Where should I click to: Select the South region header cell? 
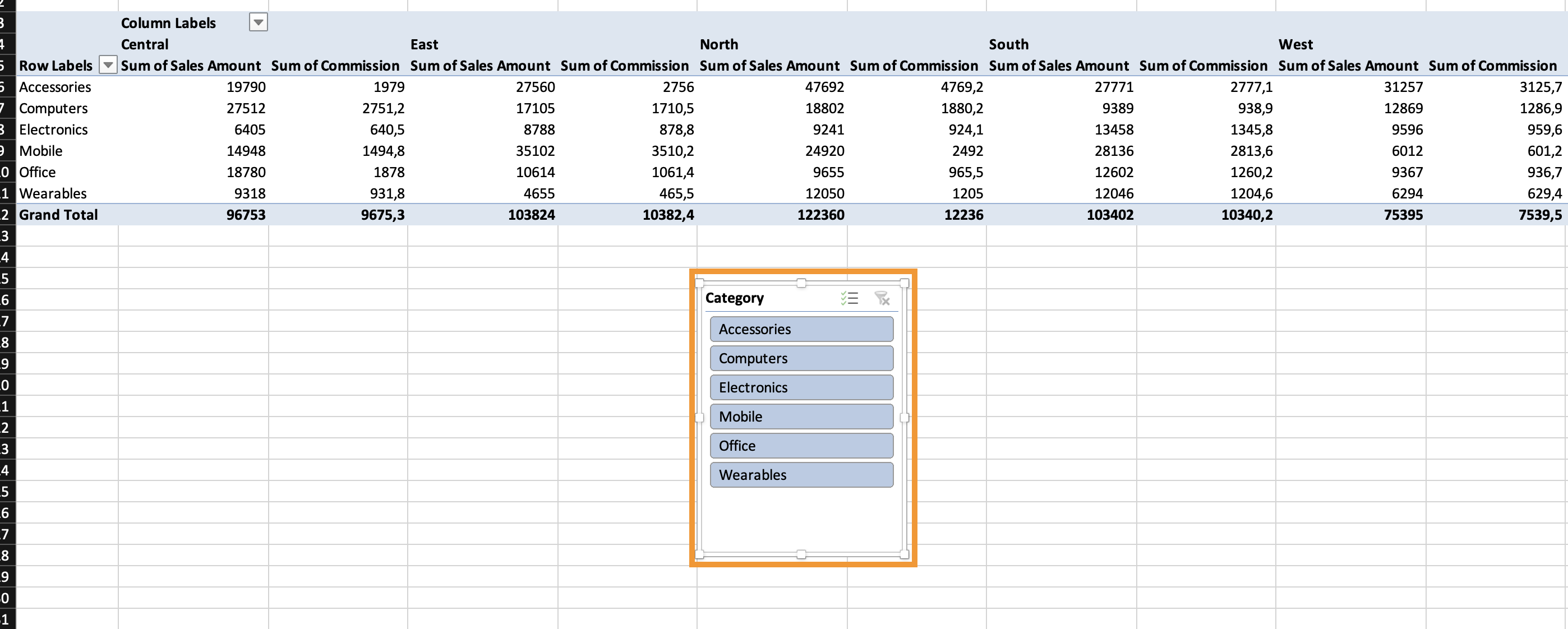click(x=1009, y=44)
